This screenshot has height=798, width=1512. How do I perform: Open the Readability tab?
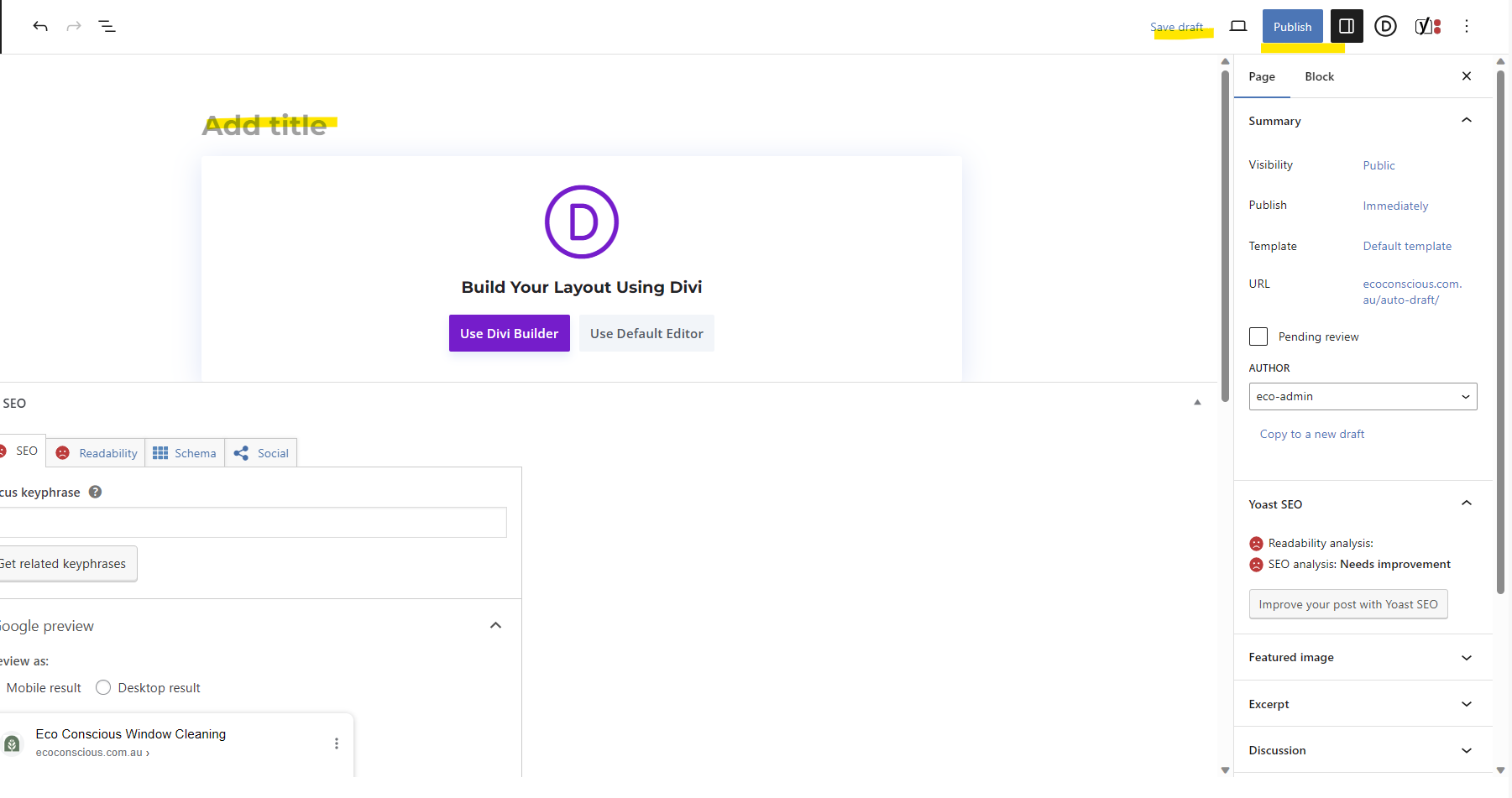[x=96, y=453]
